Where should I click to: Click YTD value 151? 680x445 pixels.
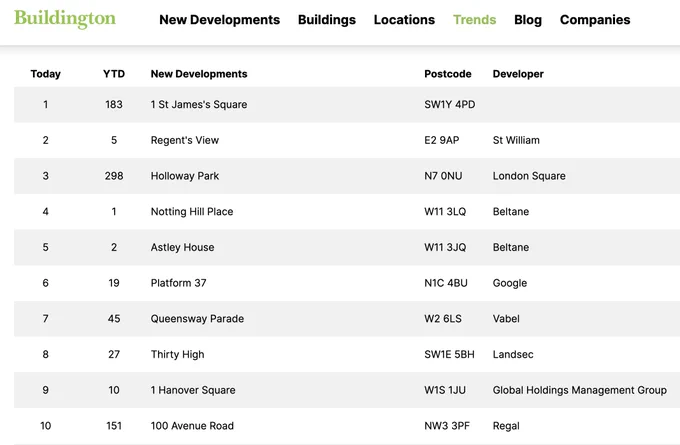(x=114, y=425)
